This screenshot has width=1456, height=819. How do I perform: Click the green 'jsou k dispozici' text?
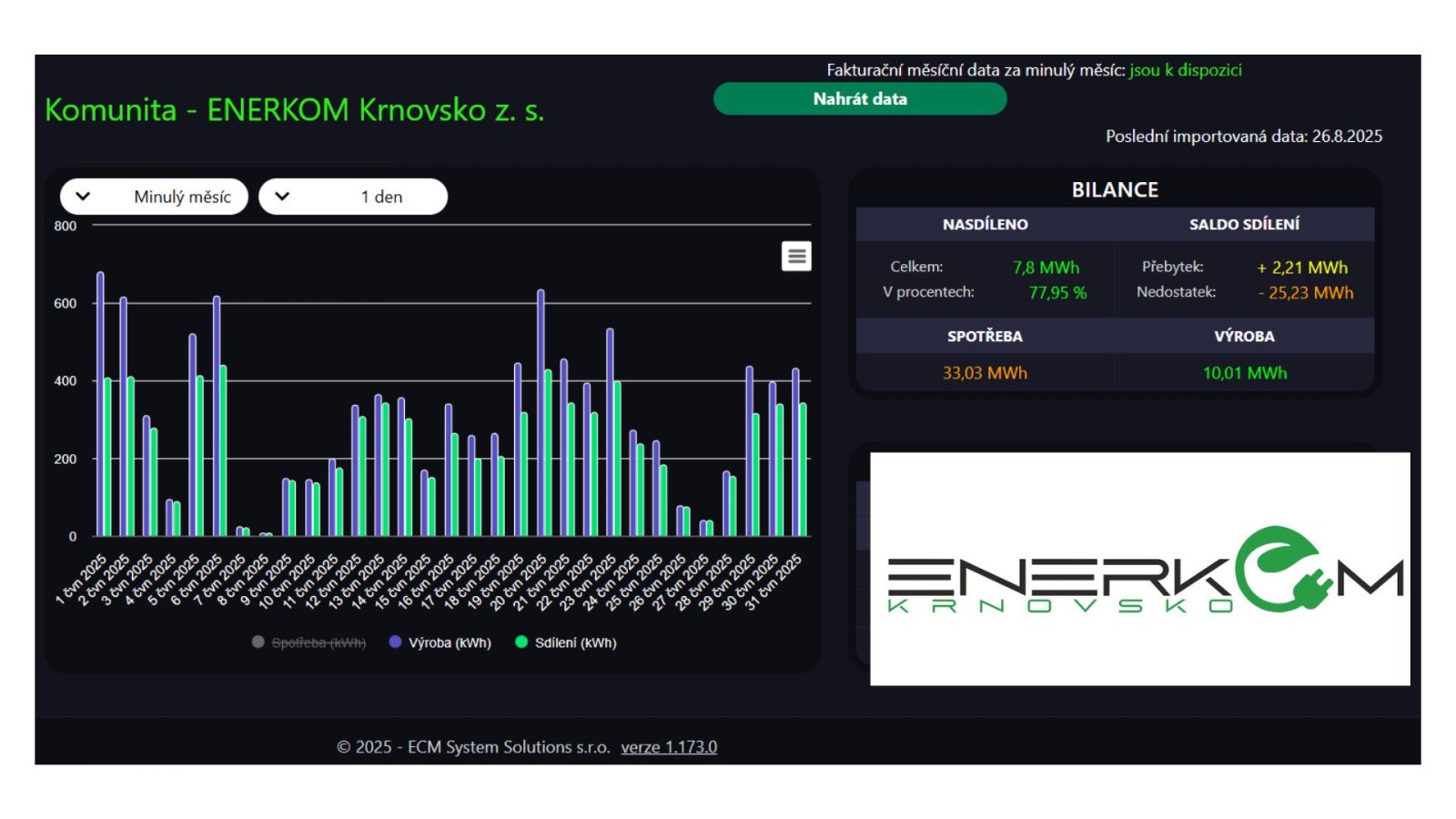[1185, 70]
